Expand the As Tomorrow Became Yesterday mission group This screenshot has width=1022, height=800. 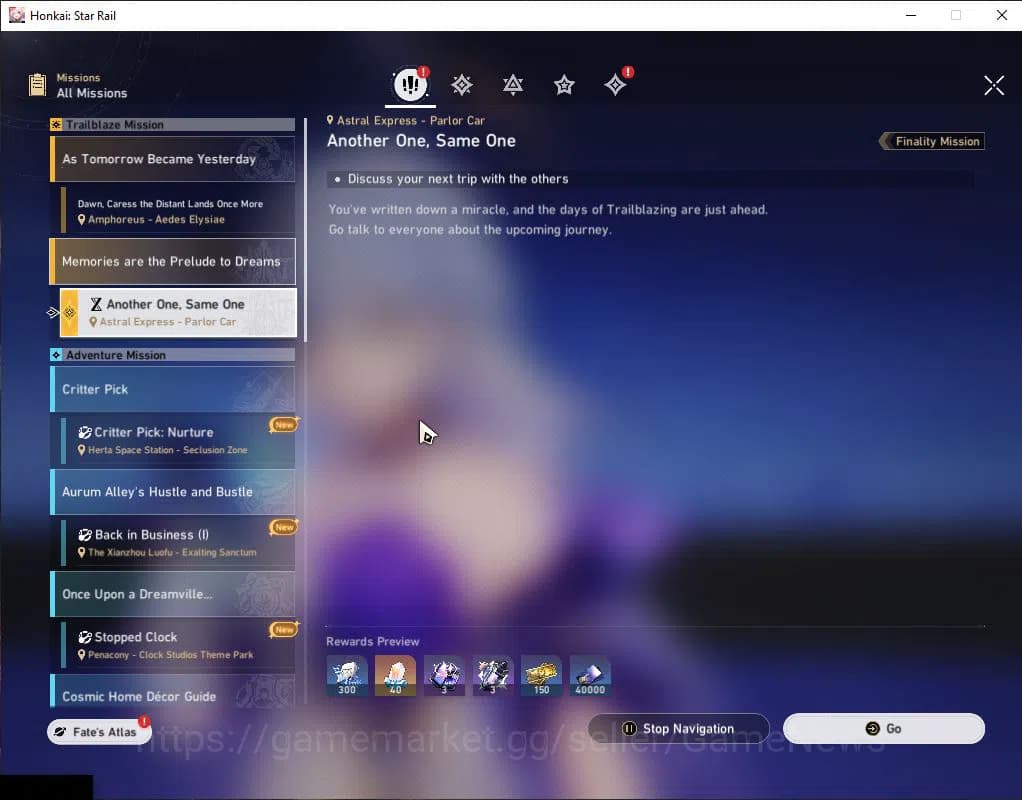(x=173, y=159)
